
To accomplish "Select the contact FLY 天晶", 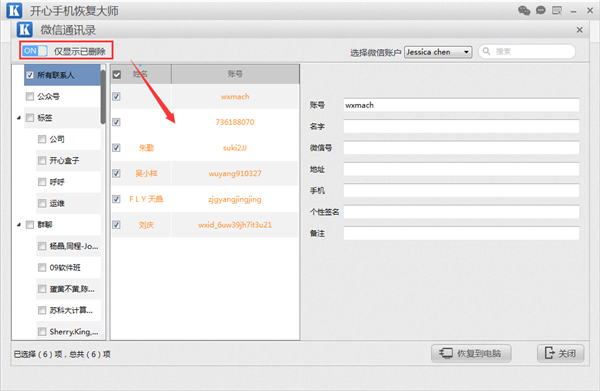I will (146, 199).
